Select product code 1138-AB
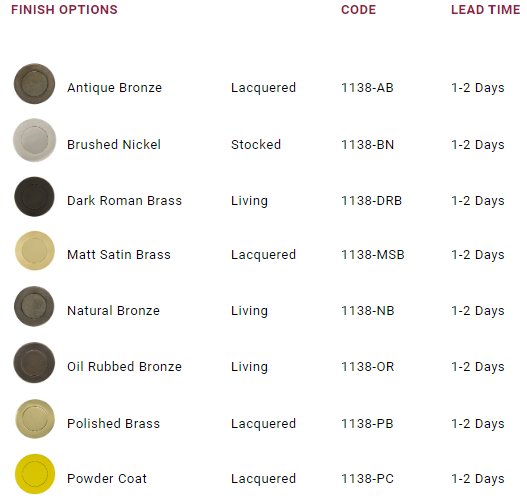 tap(367, 88)
